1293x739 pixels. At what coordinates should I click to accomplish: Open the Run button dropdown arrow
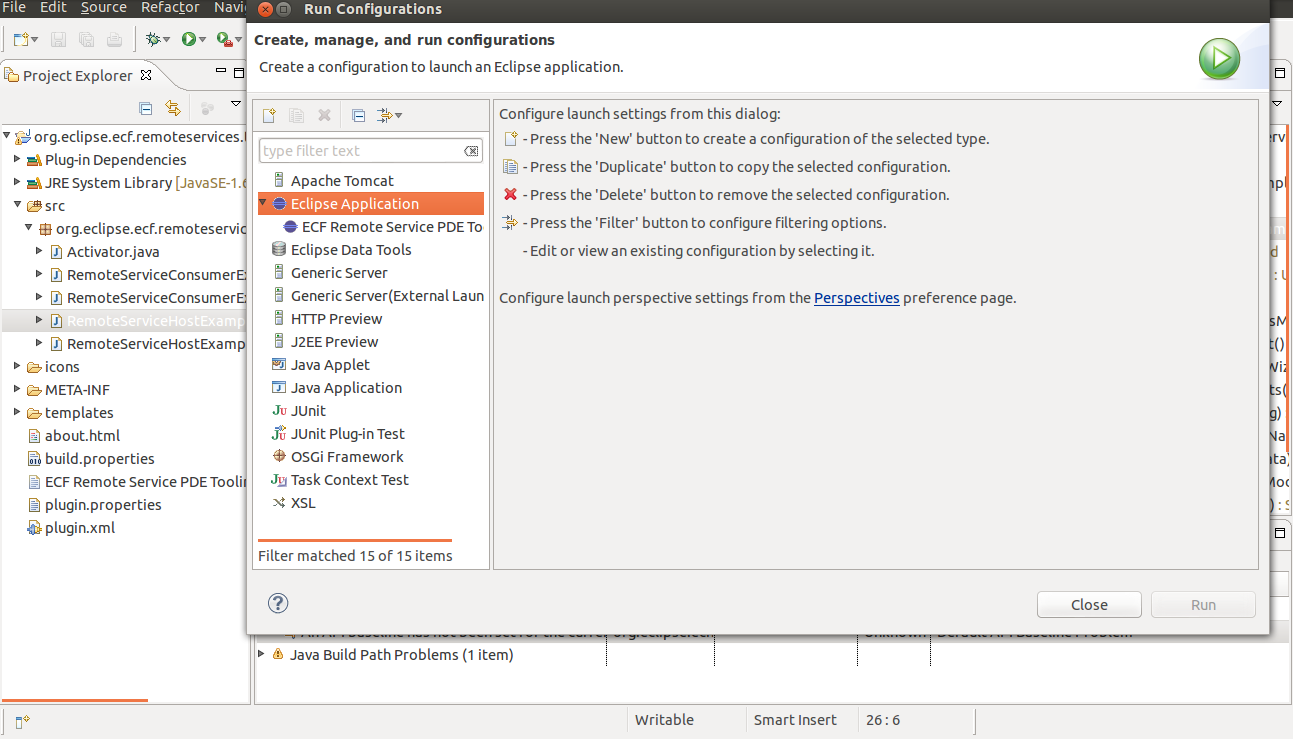pos(202,40)
